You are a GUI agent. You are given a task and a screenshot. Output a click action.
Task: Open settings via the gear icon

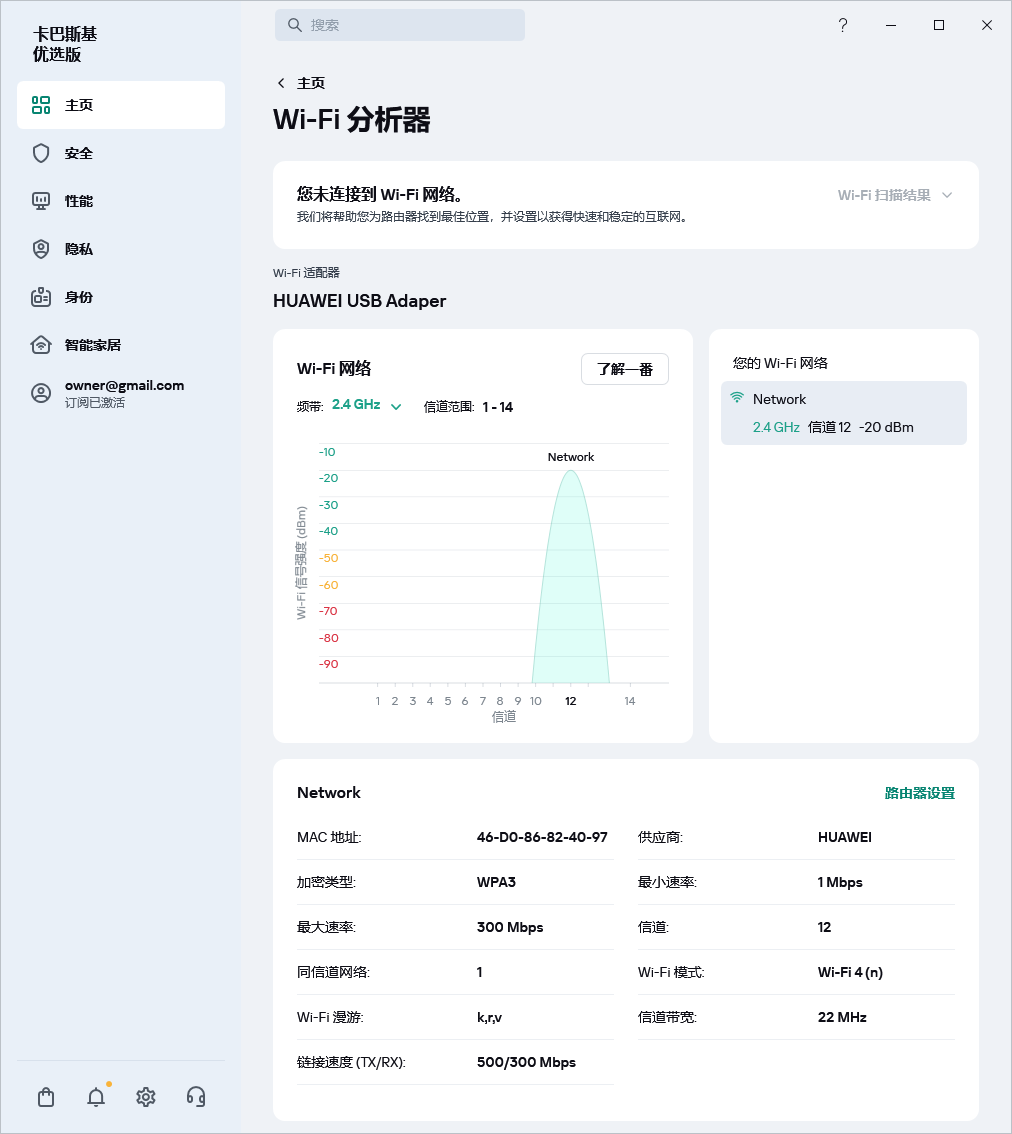tap(146, 1097)
